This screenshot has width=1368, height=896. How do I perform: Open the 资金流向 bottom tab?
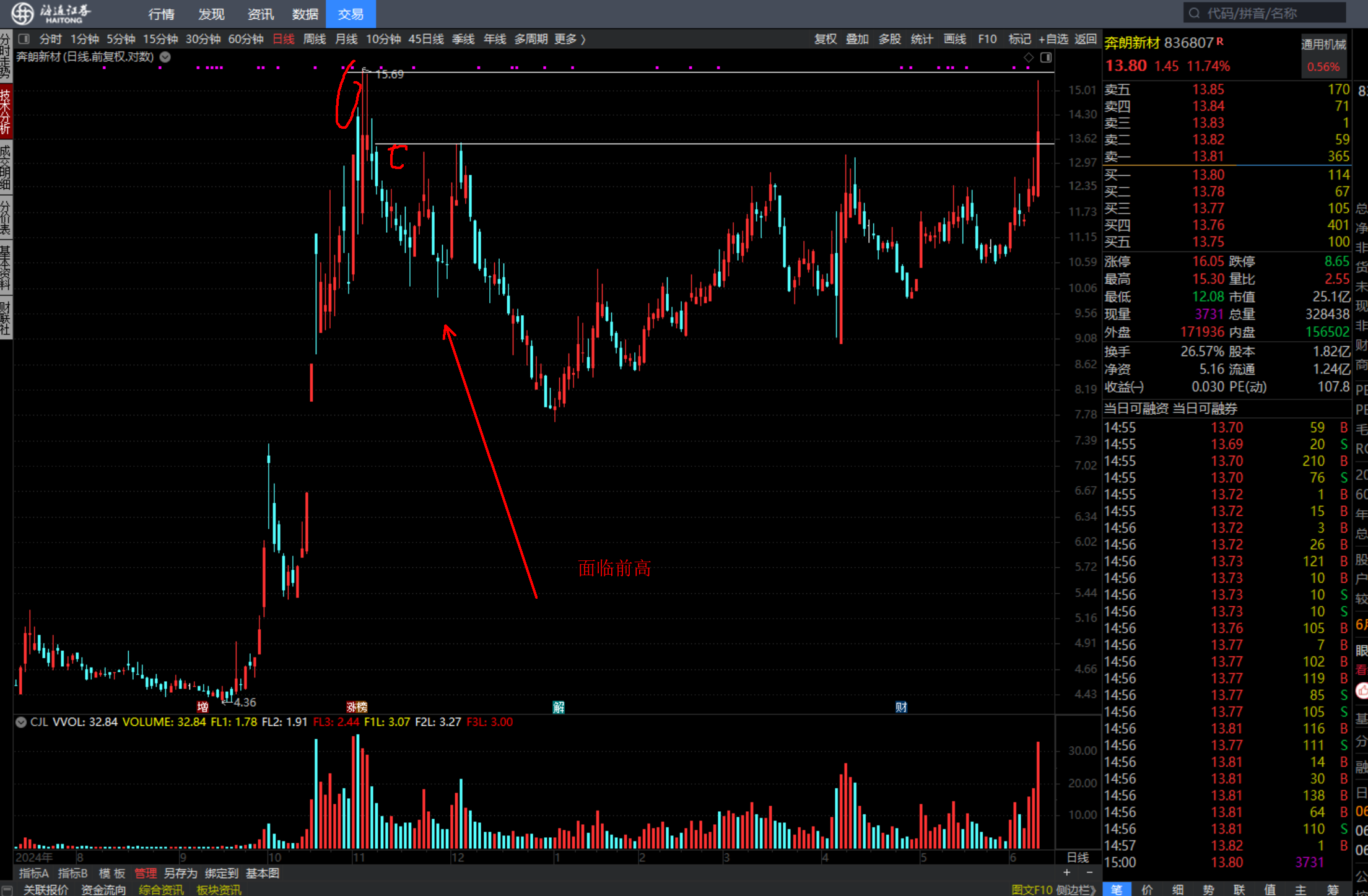click(103, 890)
